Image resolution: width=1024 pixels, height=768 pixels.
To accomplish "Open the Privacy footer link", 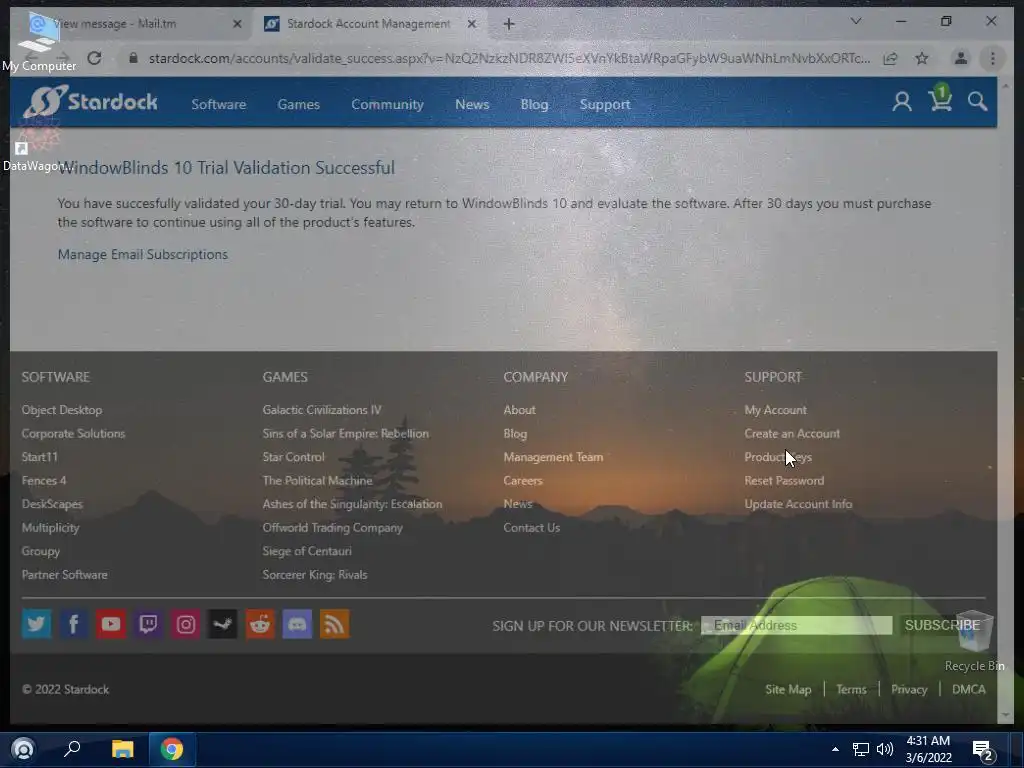I will tap(909, 690).
